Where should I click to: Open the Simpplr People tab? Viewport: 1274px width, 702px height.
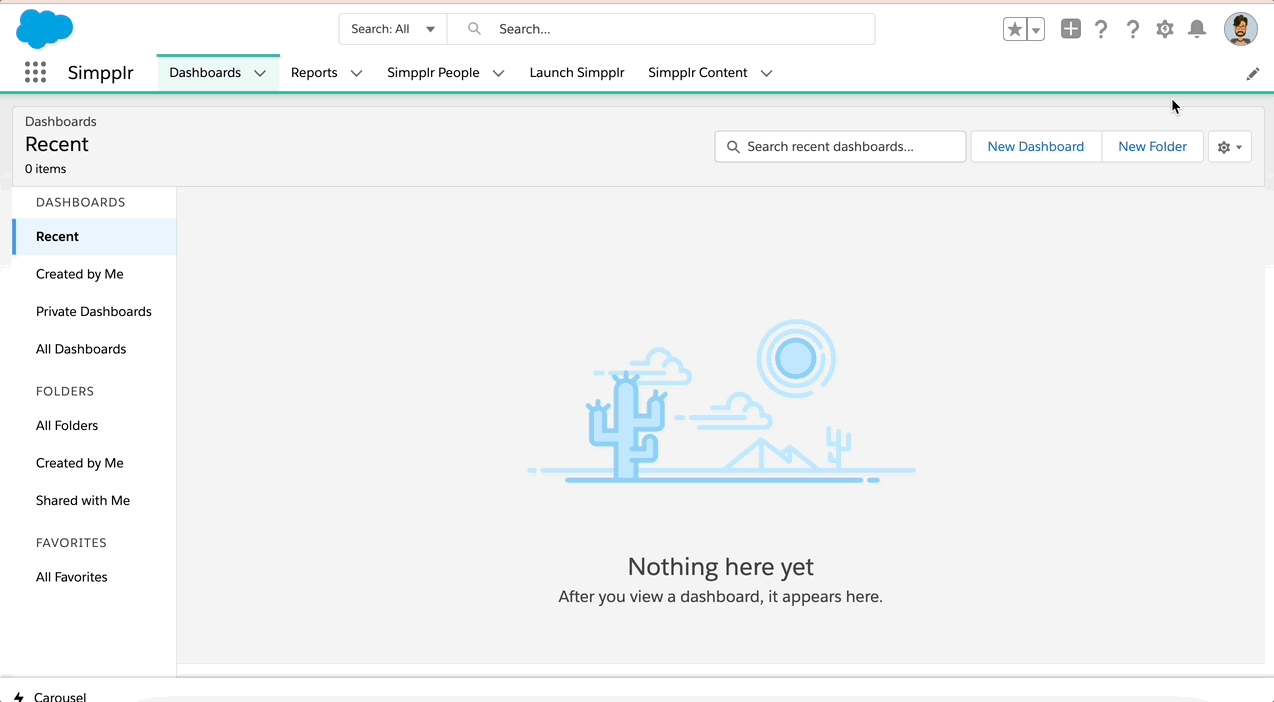tap(433, 73)
